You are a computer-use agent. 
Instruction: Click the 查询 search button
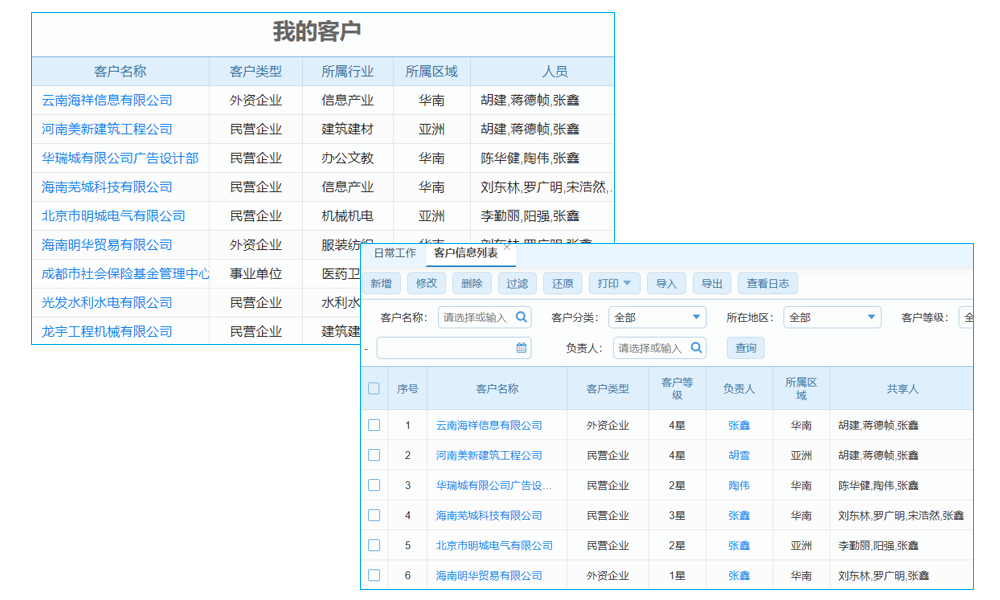(748, 347)
